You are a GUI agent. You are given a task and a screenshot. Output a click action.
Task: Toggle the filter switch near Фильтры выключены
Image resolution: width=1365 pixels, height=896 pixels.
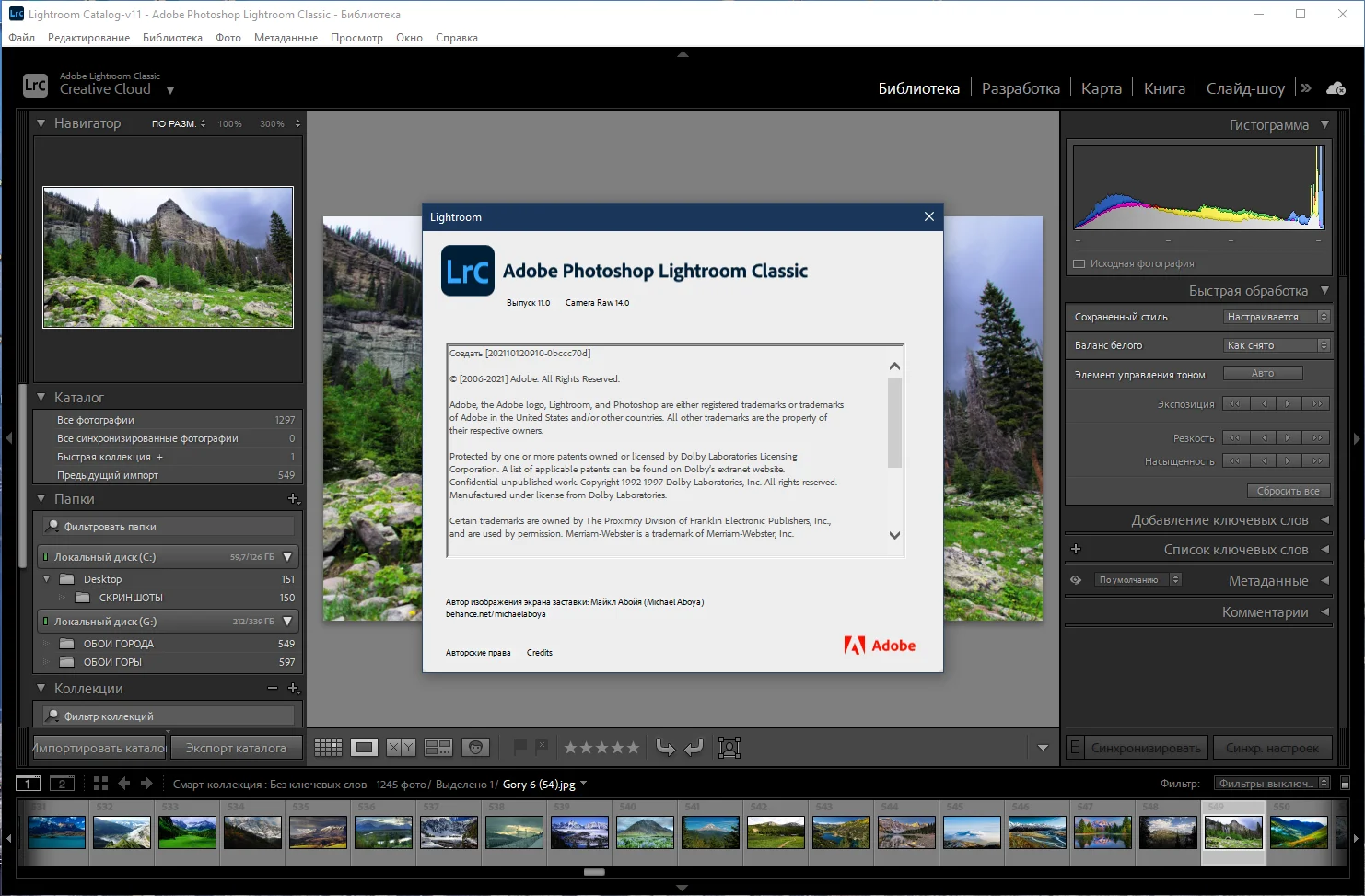(x=1345, y=784)
